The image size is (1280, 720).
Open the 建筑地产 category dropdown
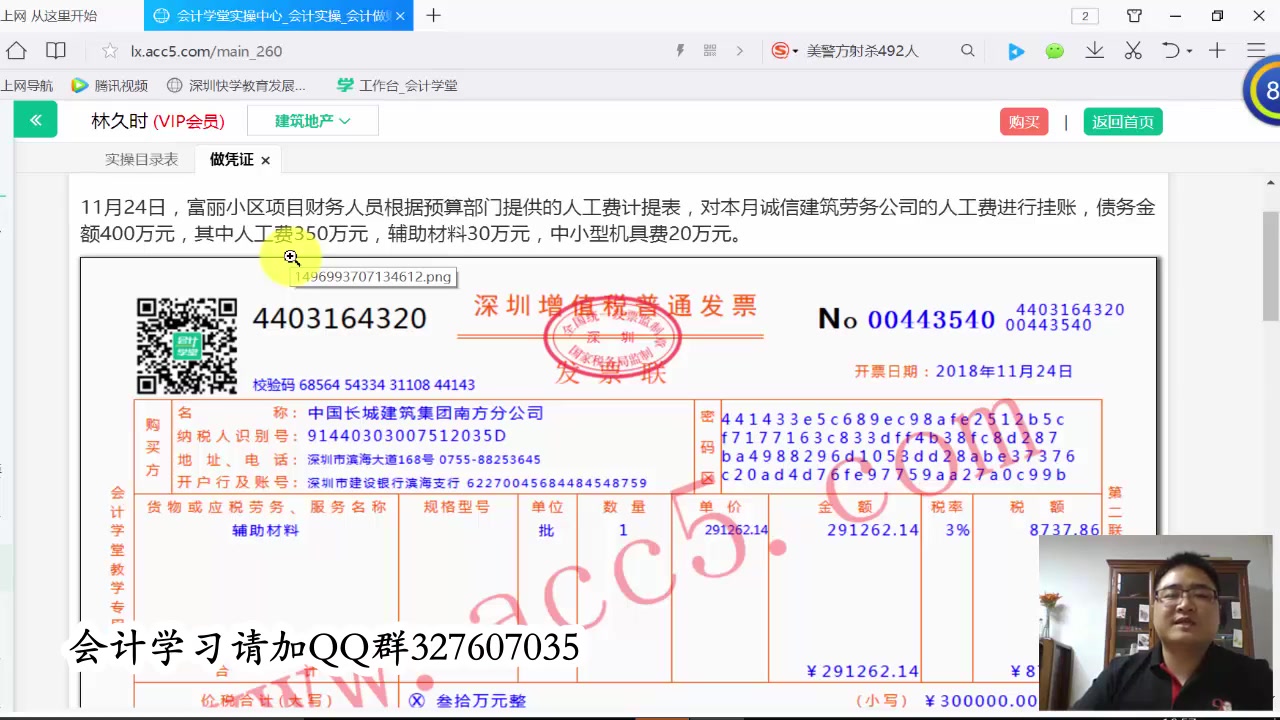click(x=312, y=120)
